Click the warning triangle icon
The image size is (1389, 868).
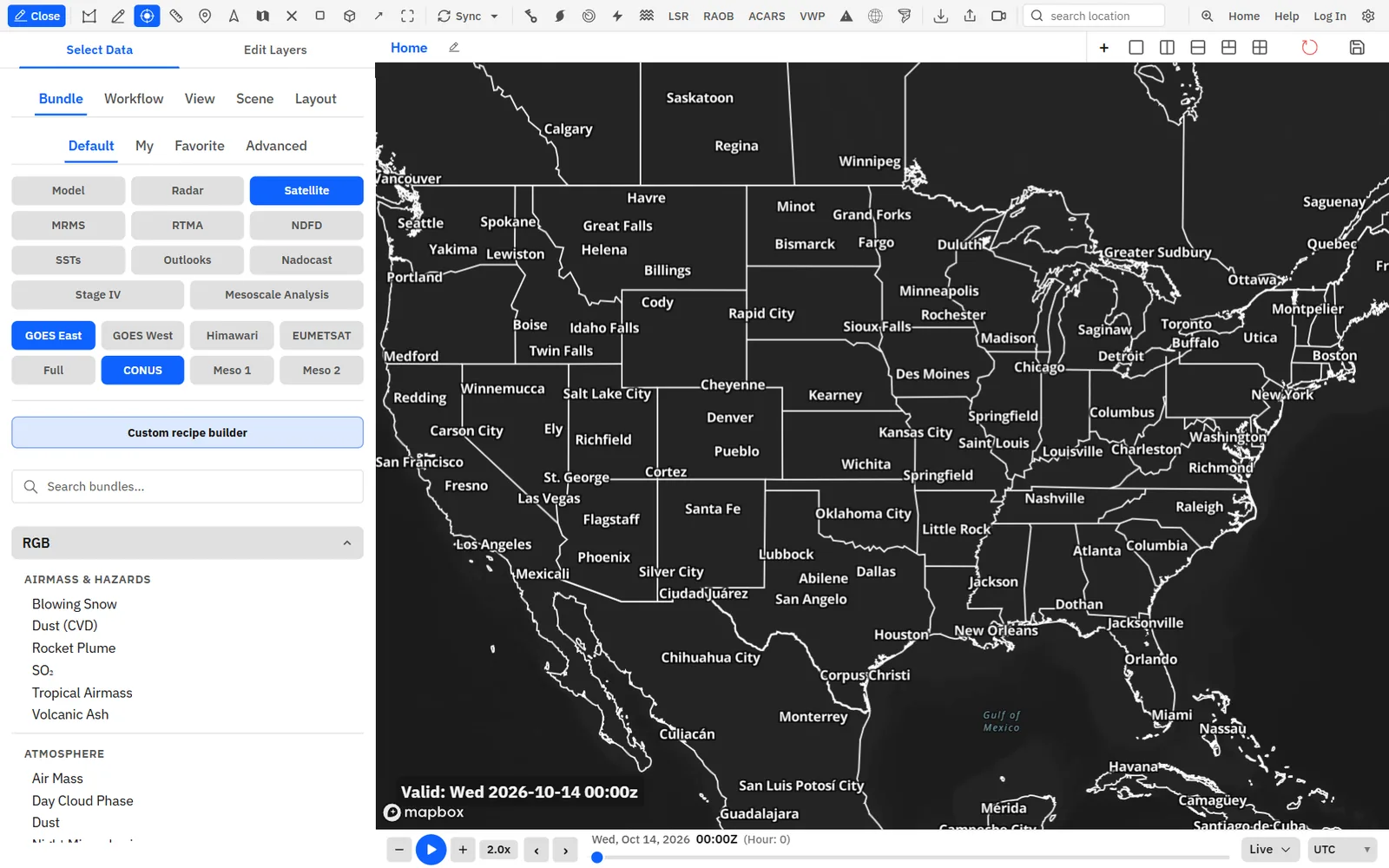[x=846, y=16]
